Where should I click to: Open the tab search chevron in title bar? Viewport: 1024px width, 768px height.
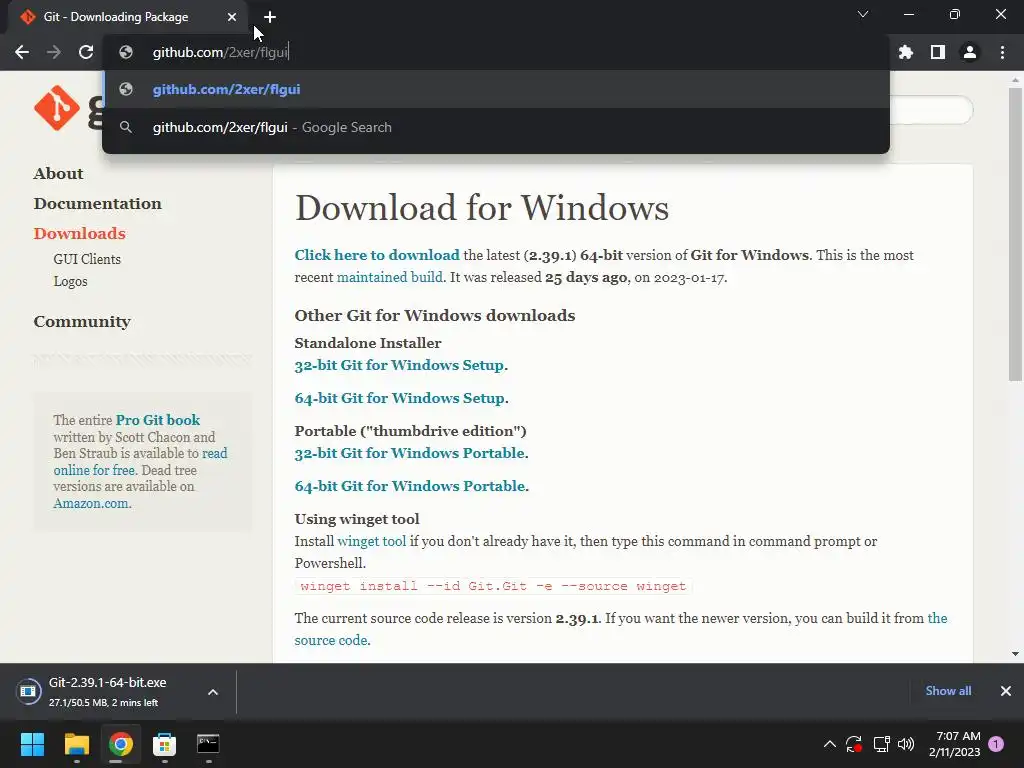(863, 14)
